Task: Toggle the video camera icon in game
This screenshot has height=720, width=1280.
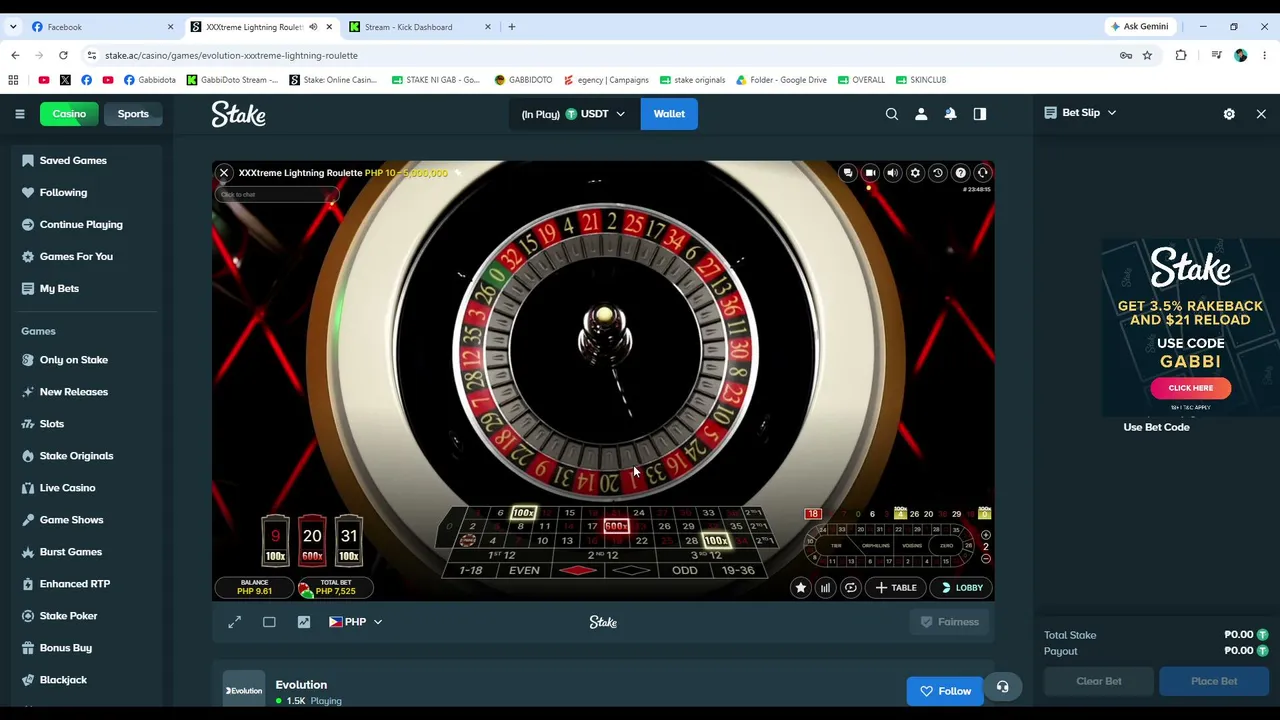Action: [x=870, y=173]
